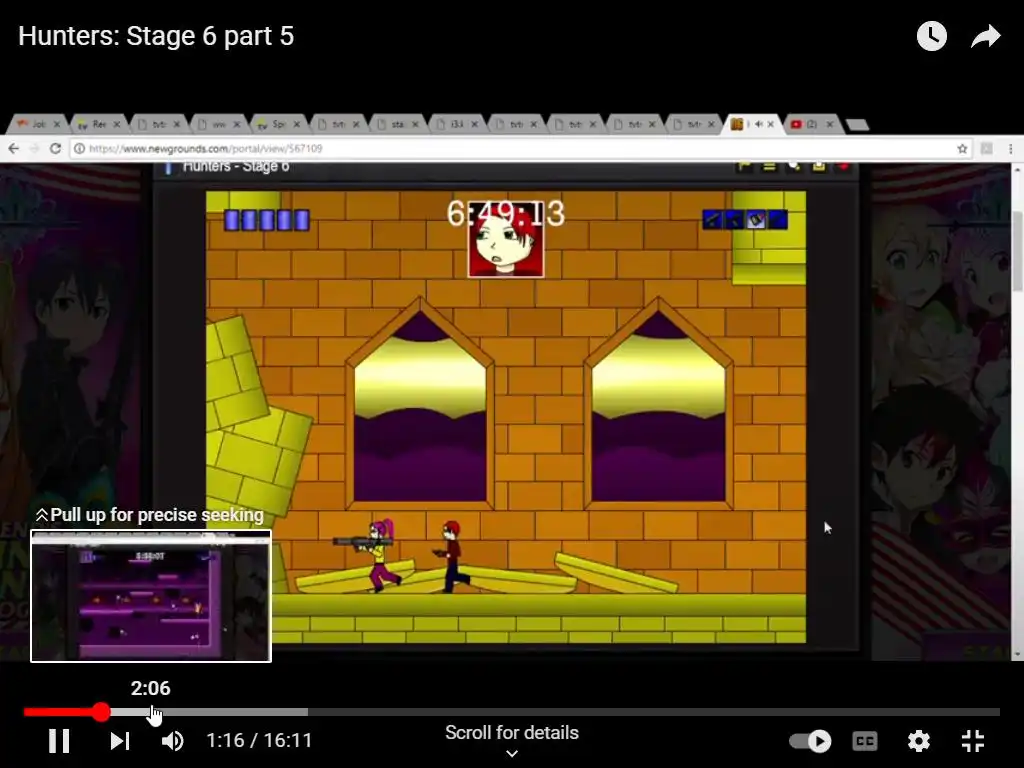Skip to the next video
The width and height of the screenshot is (1024, 768).
click(120, 741)
